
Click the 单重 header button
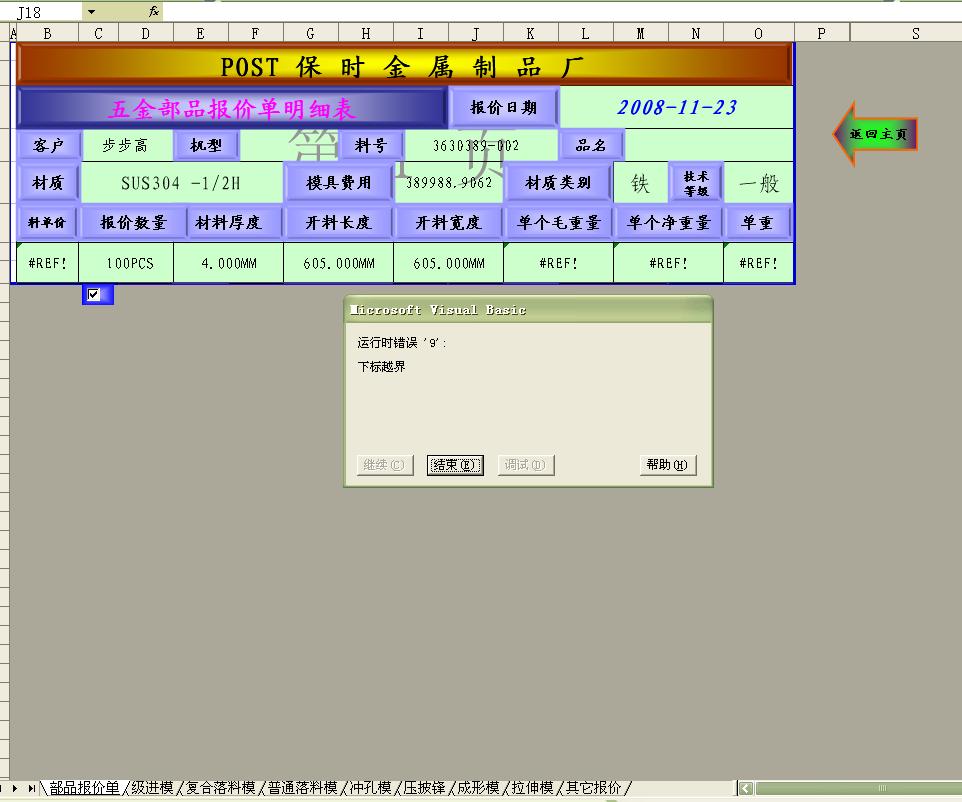[x=757, y=222]
